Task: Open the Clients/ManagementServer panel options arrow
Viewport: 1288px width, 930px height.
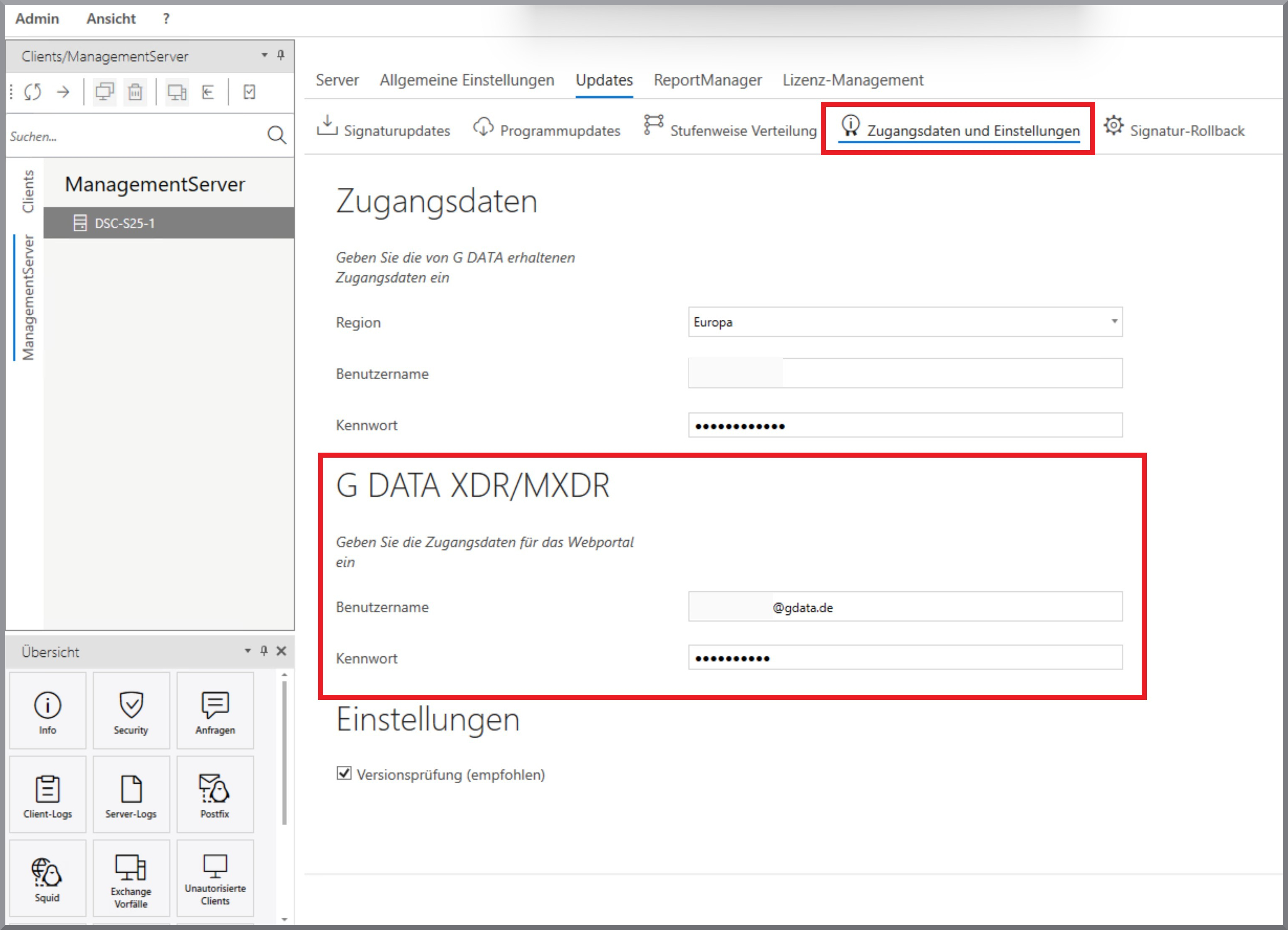Action: coord(264,55)
